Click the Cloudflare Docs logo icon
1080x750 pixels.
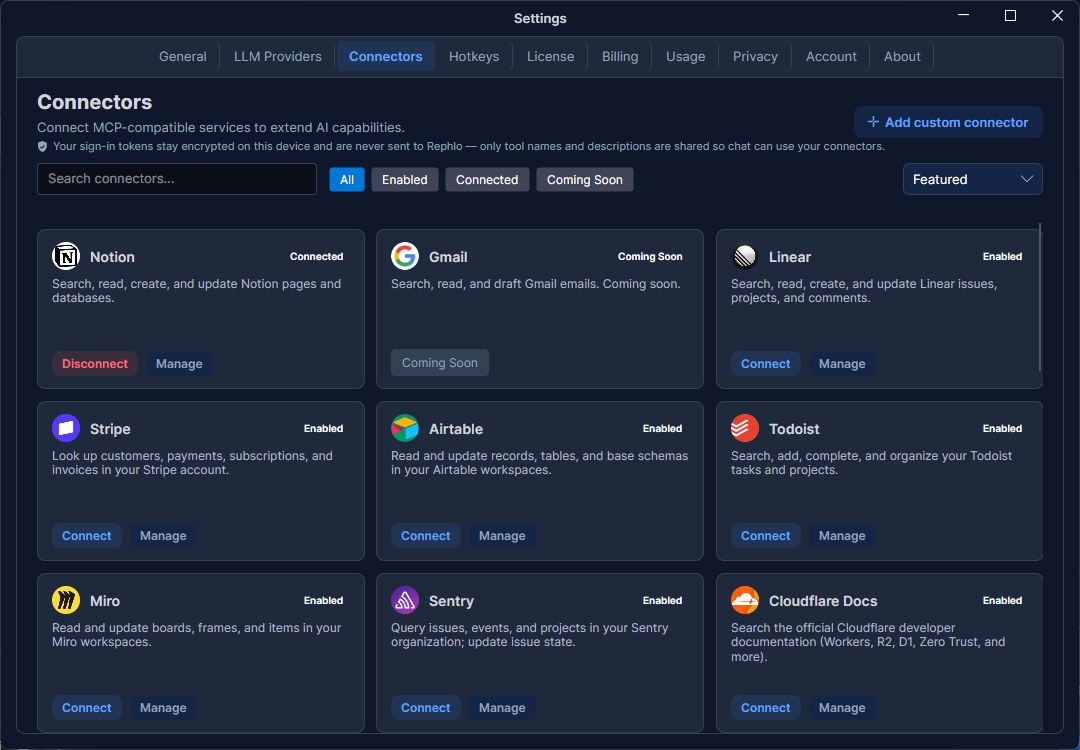click(x=745, y=601)
